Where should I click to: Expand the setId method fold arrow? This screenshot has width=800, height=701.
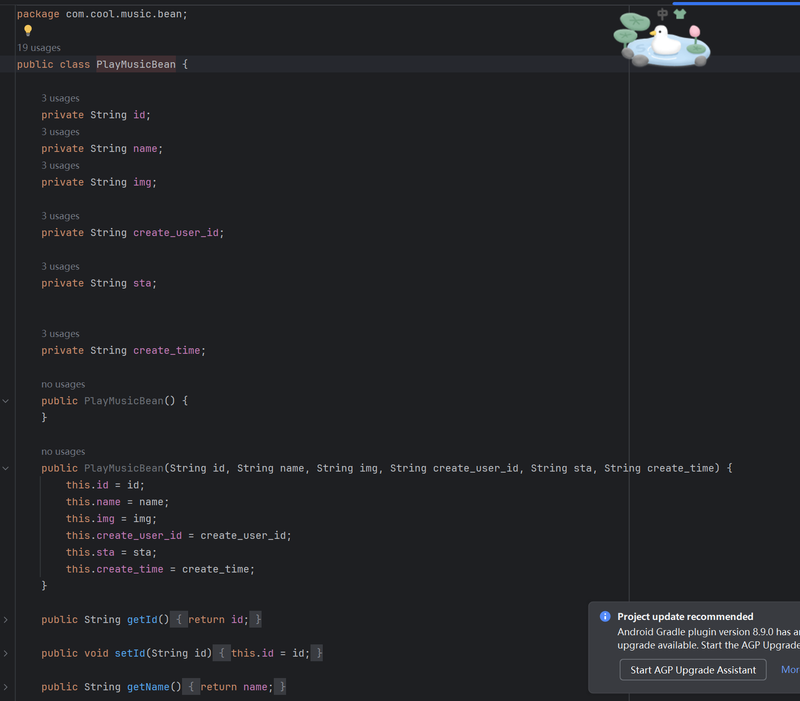tap(6, 653)
